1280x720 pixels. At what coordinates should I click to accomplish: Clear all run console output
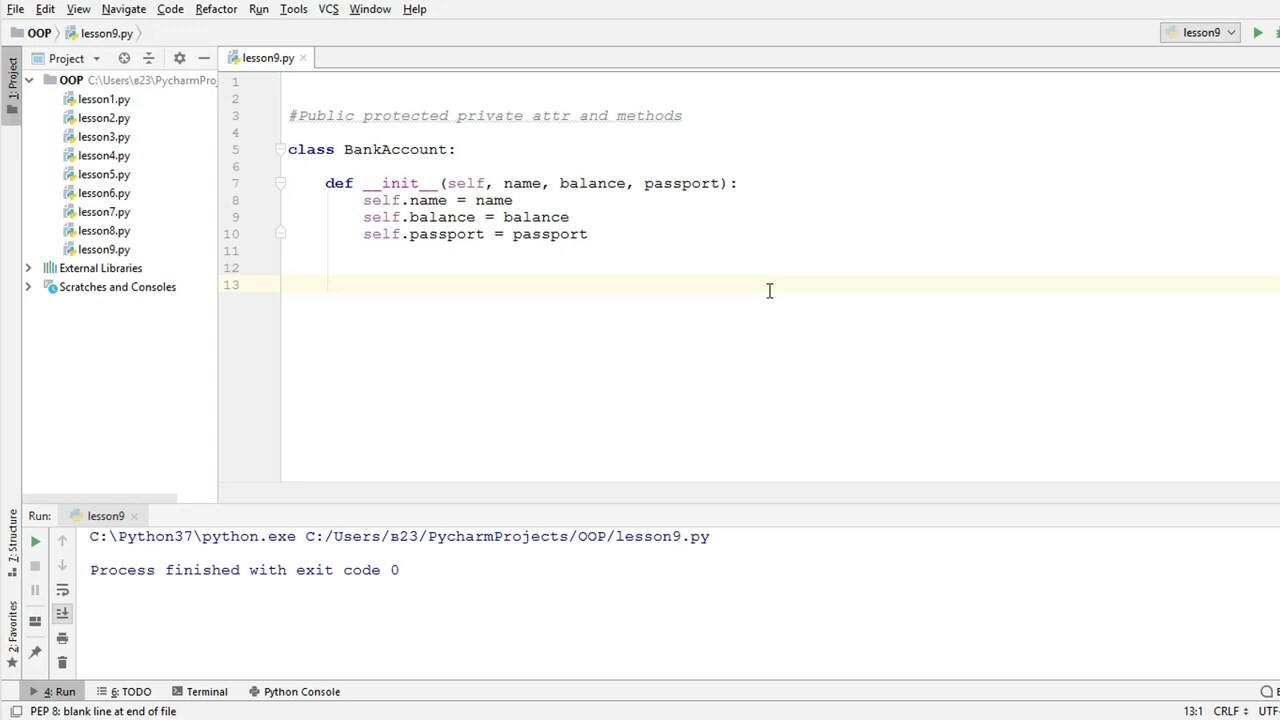click(x=62, y=662)
